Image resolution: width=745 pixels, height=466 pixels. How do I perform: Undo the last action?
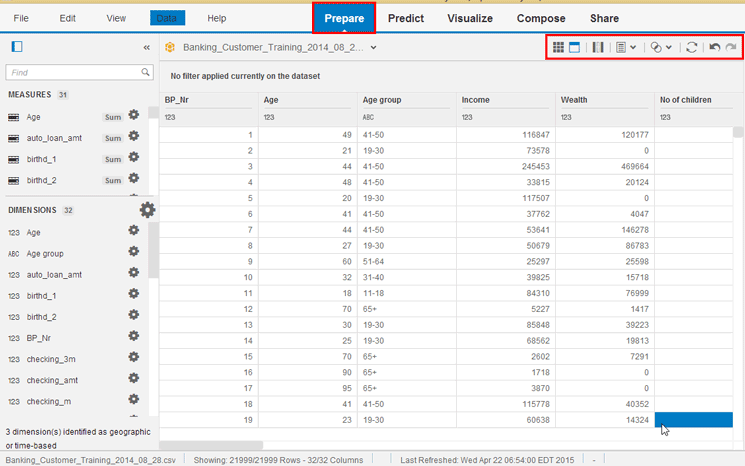pos(714,47)
